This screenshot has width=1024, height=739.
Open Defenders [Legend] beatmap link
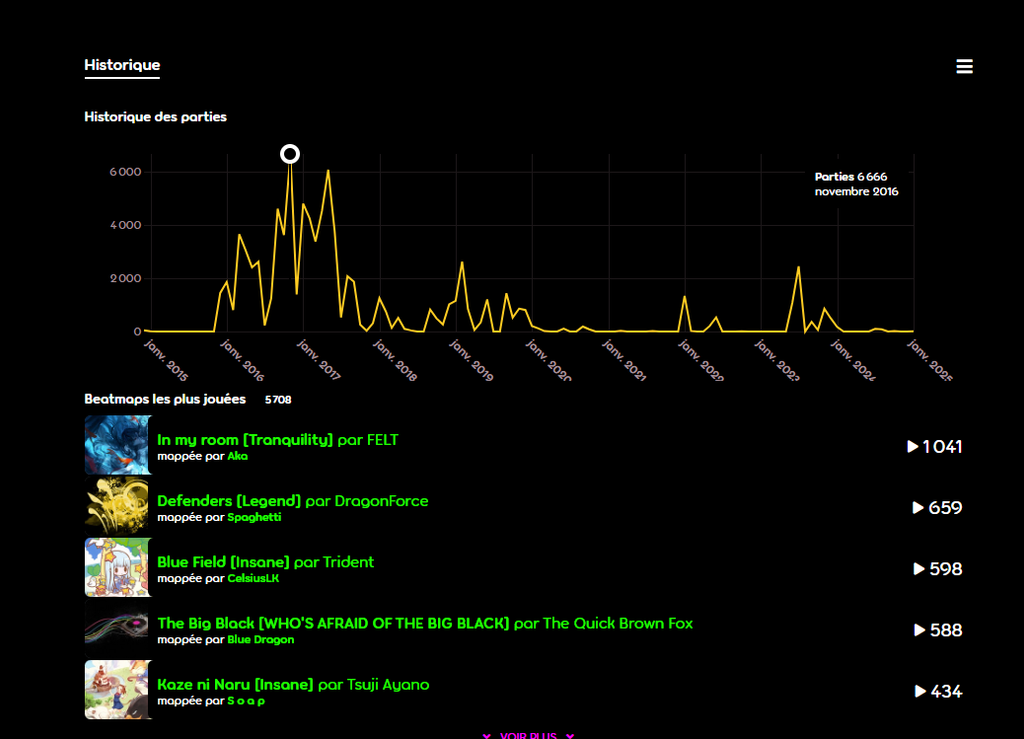229,501
